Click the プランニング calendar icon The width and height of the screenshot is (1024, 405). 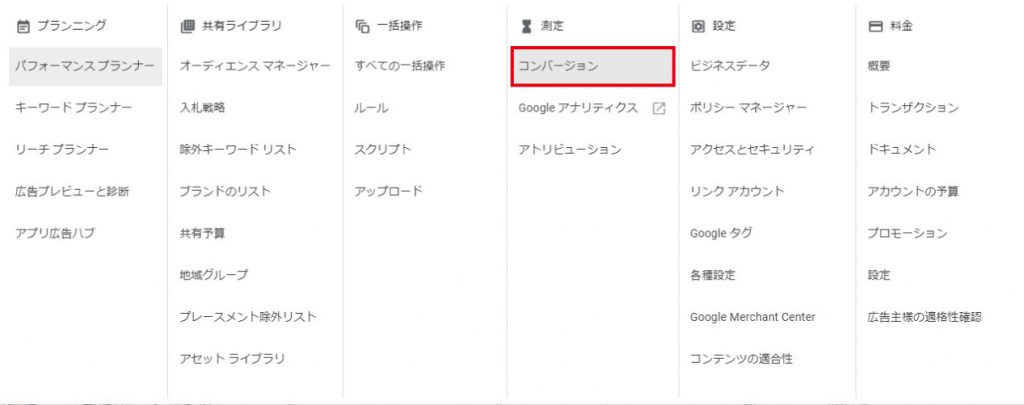(x=23, y=26)
